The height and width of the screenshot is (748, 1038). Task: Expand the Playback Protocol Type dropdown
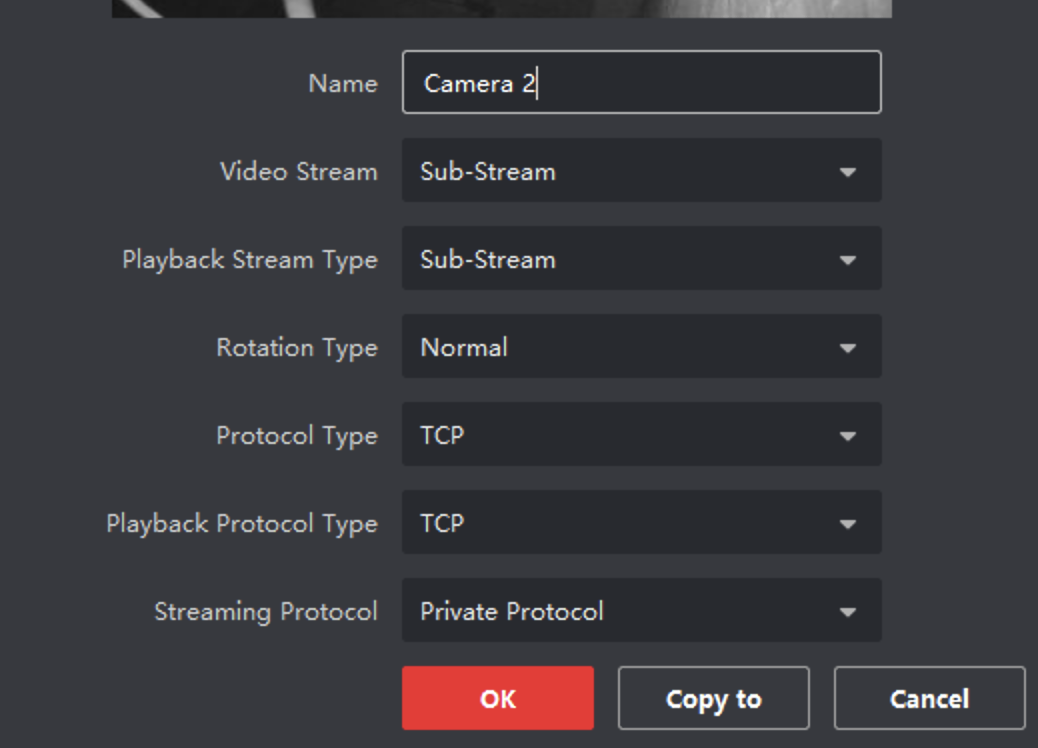(641, 523)
